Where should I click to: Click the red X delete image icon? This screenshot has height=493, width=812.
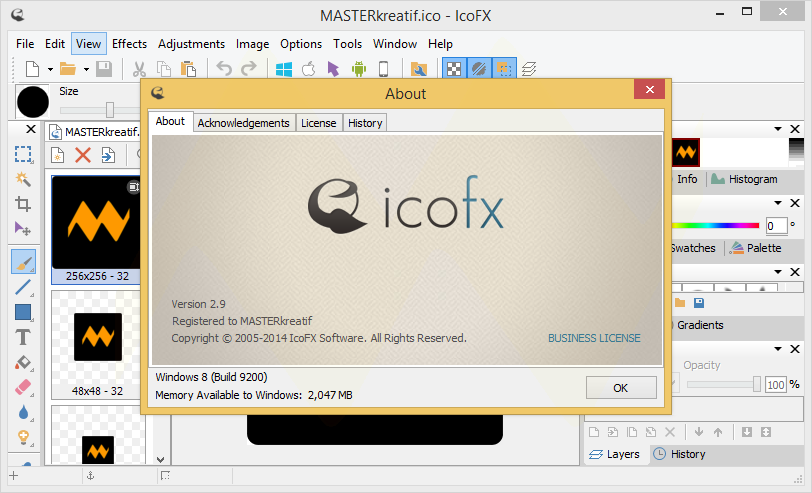83,155
